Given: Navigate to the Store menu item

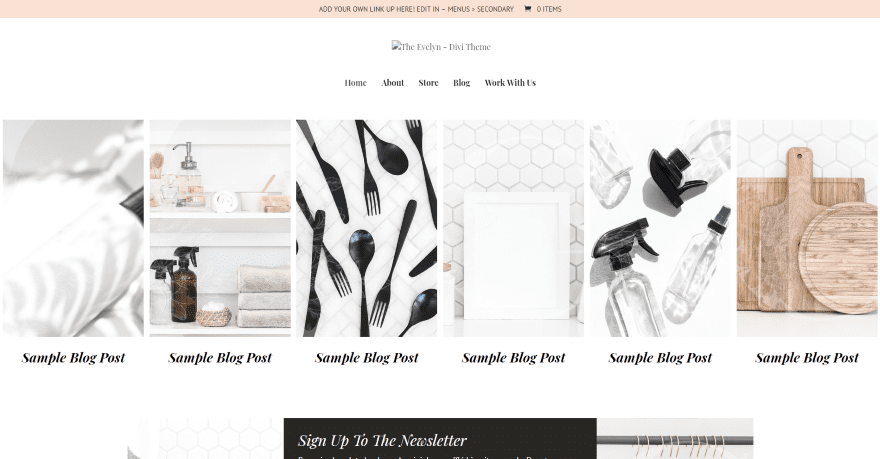Looking at the screenshot, I should coord(428,82).
